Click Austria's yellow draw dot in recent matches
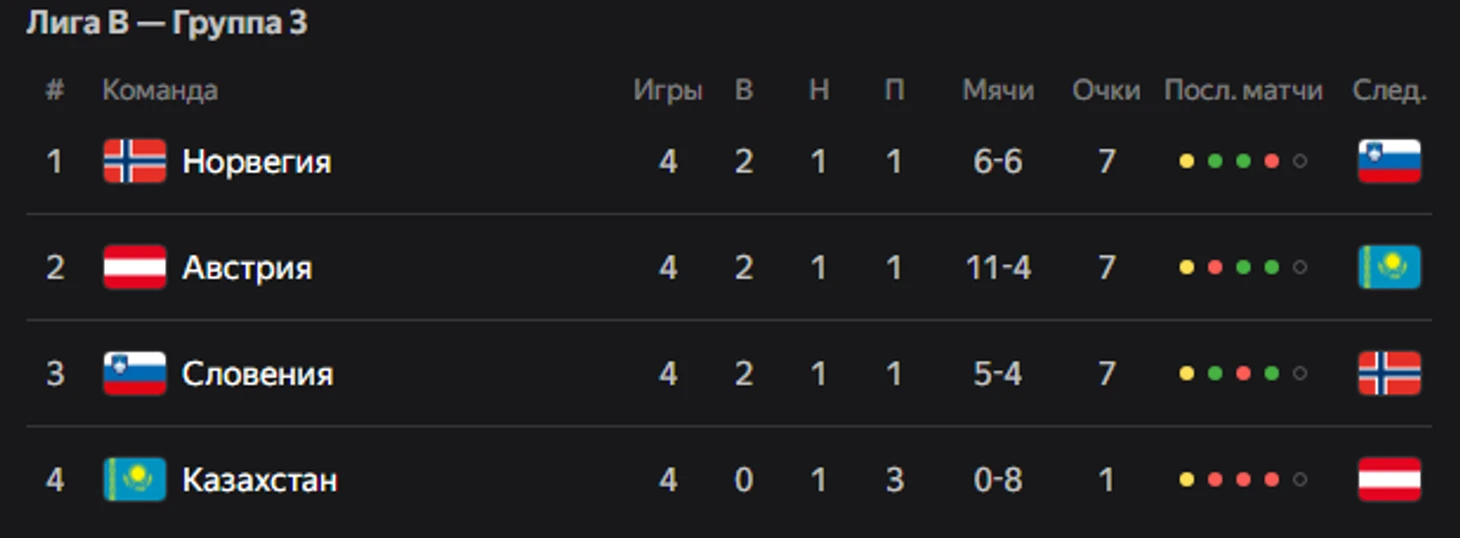This screenshot has width=1460, height=538. point(1186,267)
